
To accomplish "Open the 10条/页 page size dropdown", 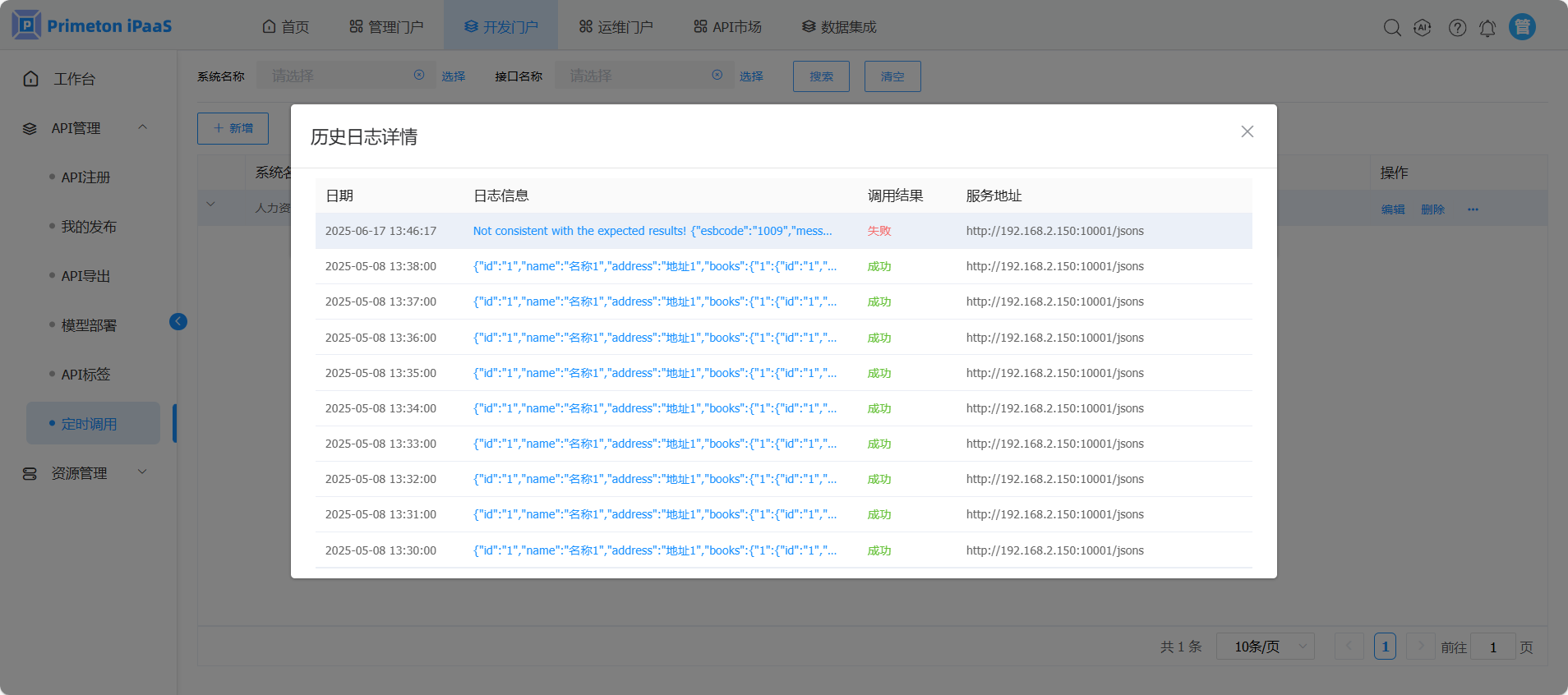I will (1265, 647).
